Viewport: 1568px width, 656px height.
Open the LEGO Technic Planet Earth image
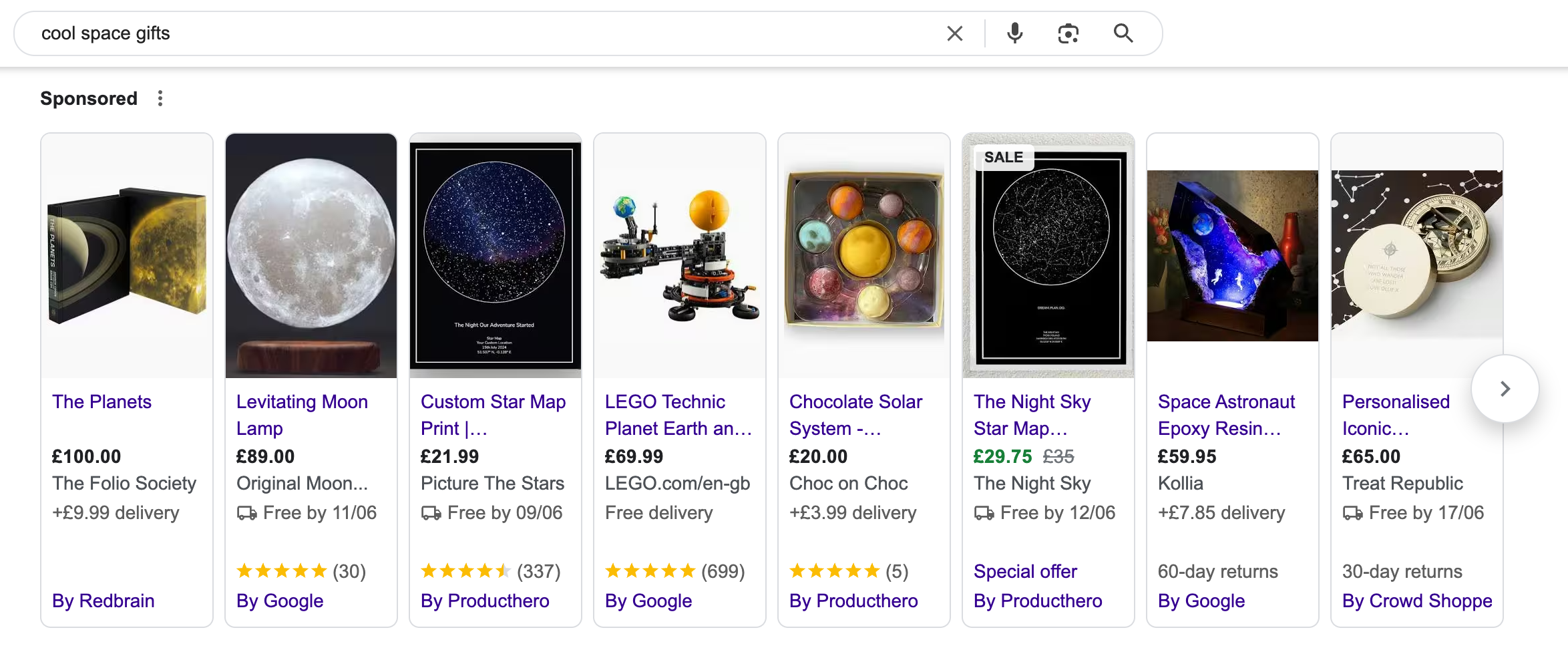[x=680, y=256]
